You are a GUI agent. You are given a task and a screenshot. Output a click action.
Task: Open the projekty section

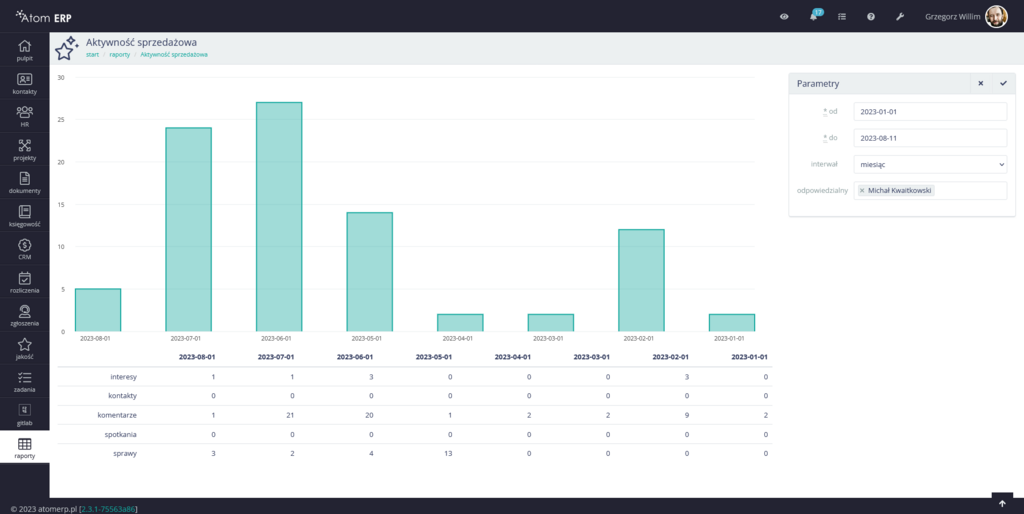[24, 149]
